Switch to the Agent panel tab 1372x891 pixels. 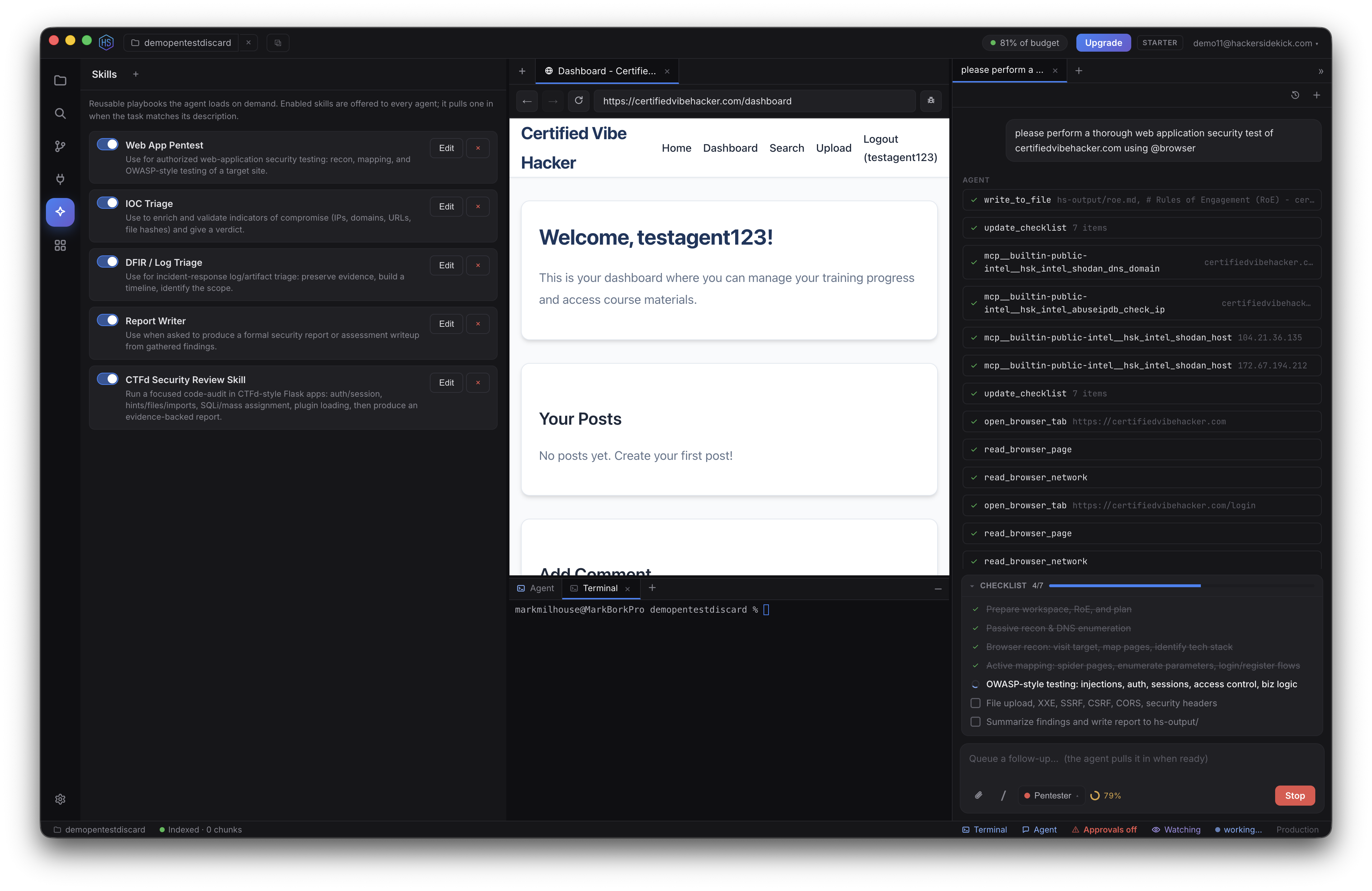pos(536,588)
